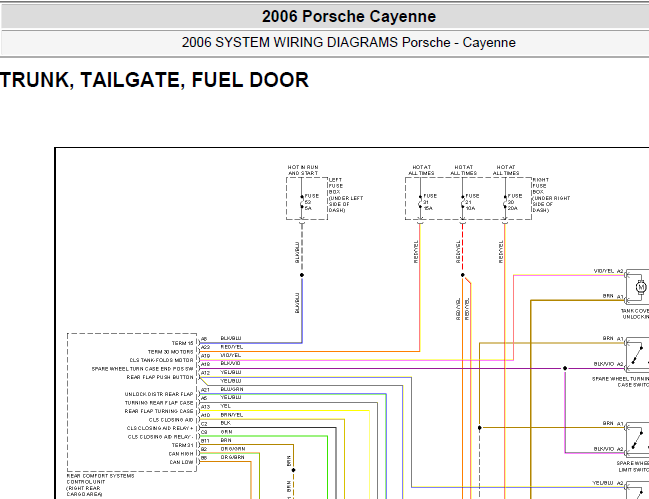Select the Trunk, Tailgate, Fuel Door heading
This screenshot has height=499, width=649.
[154, 80]
